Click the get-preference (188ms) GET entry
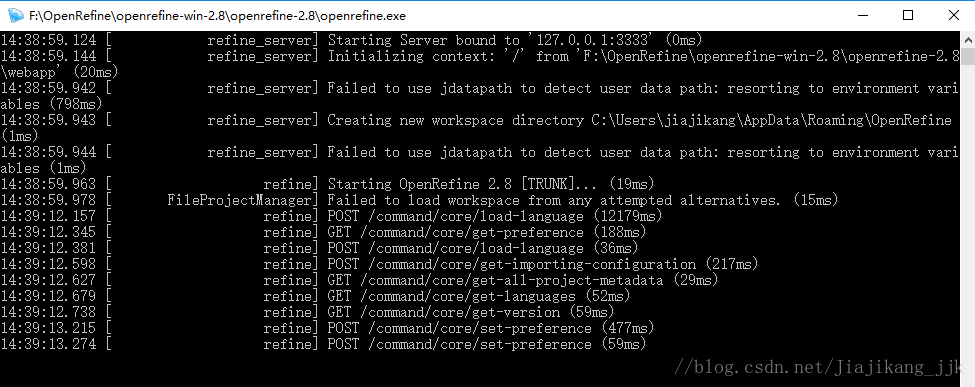The width and height of the screenshot is (975, 387). [x=323, y=233]
